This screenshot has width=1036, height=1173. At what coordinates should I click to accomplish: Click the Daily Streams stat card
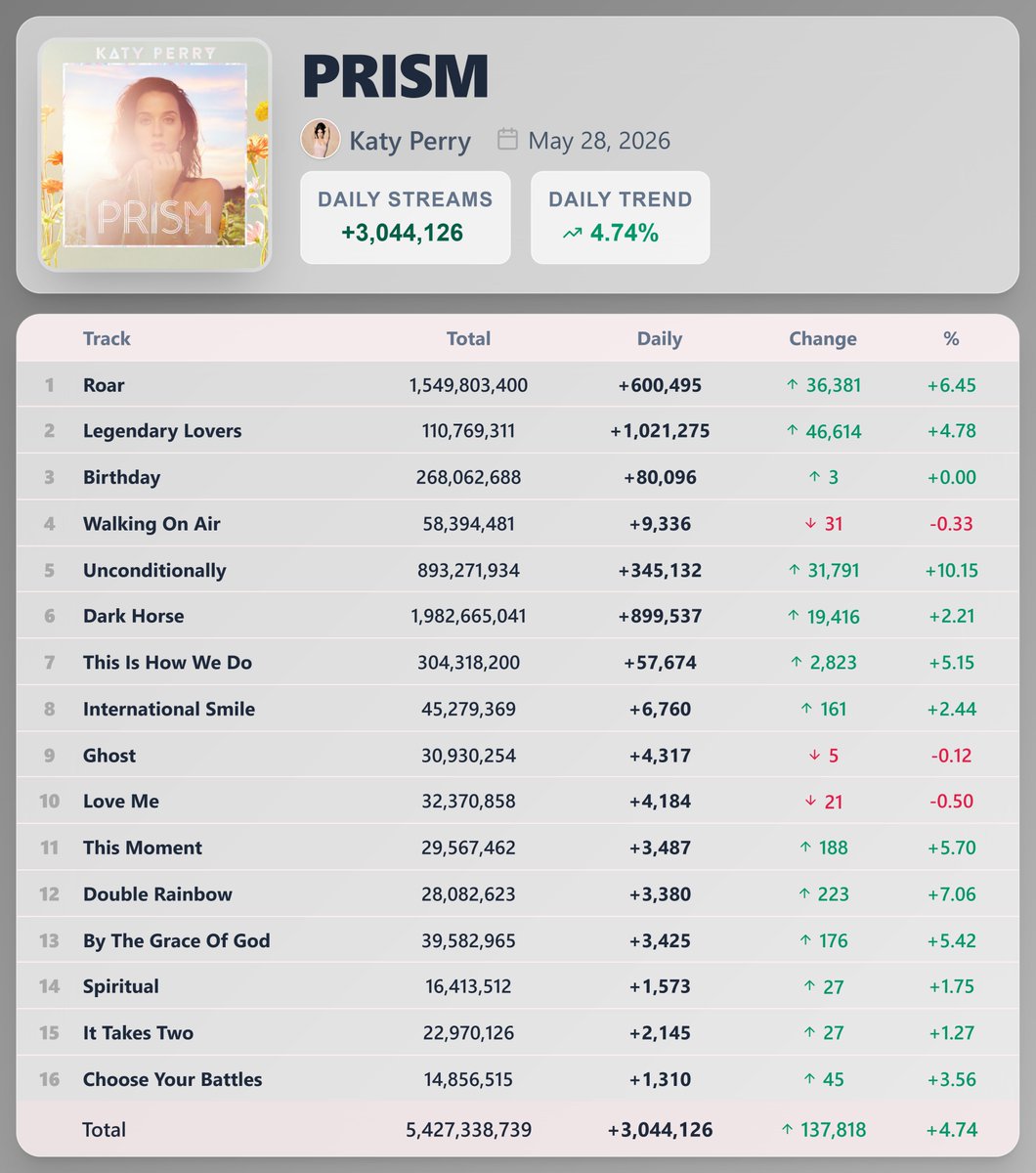[x=406, y=217]
